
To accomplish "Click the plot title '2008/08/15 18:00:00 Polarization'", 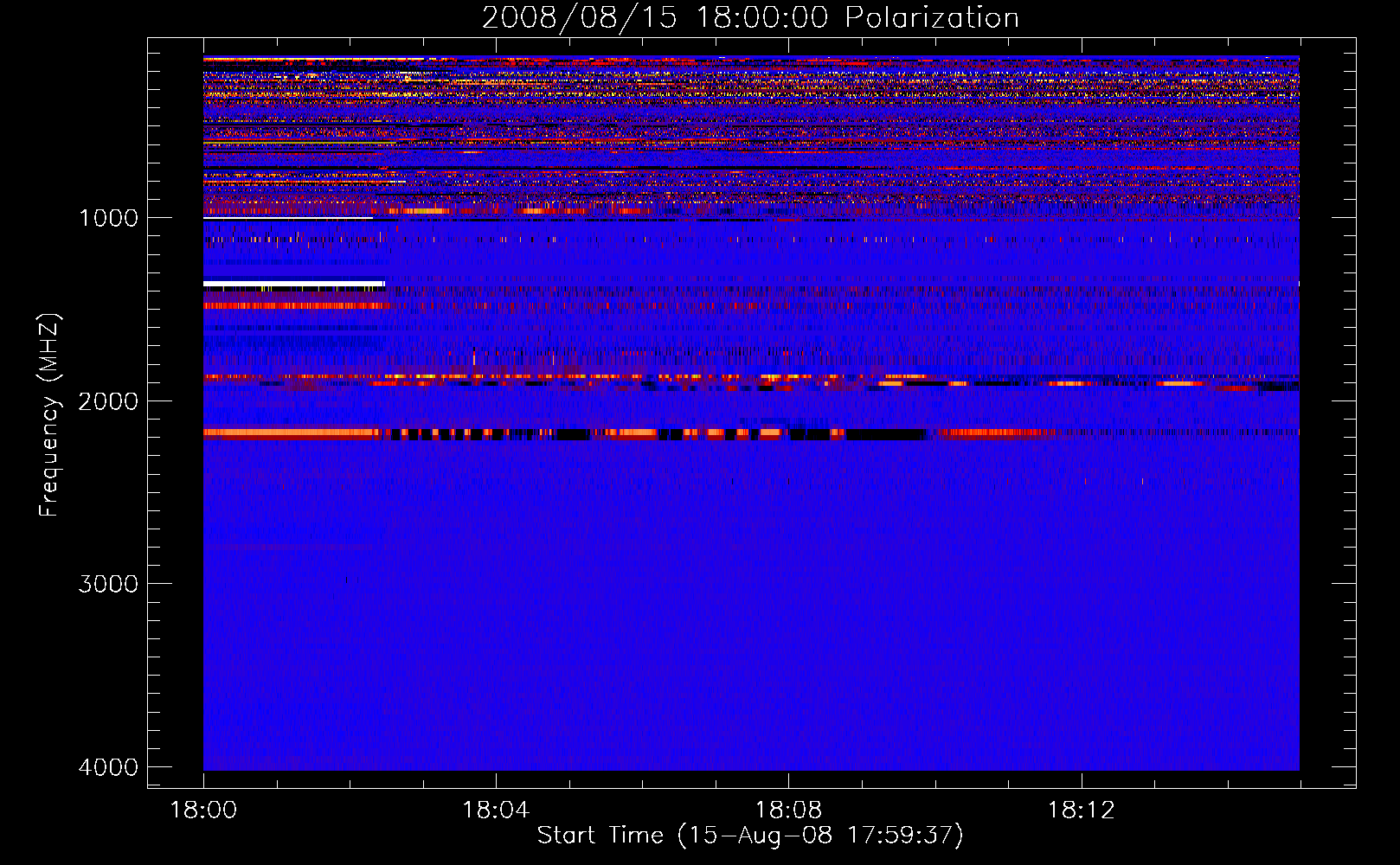I will click(x=750, y=17).
